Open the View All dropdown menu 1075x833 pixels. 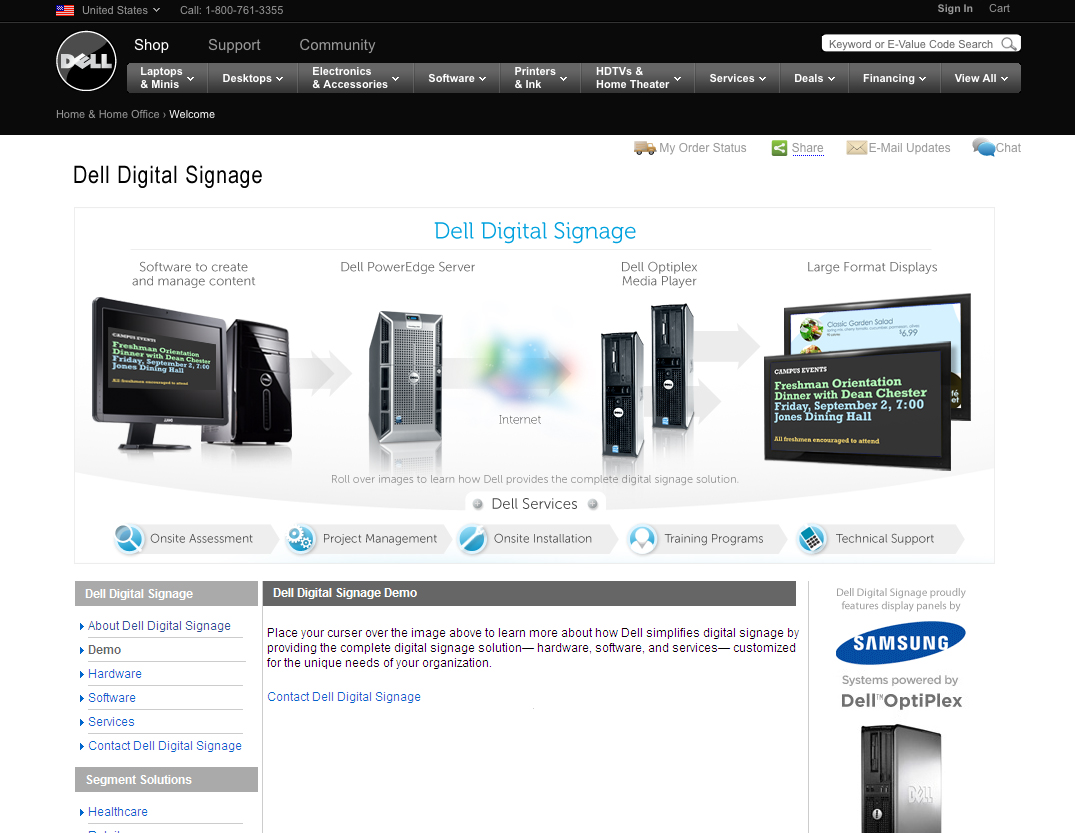pyautogui.click(x=981, y=78)
